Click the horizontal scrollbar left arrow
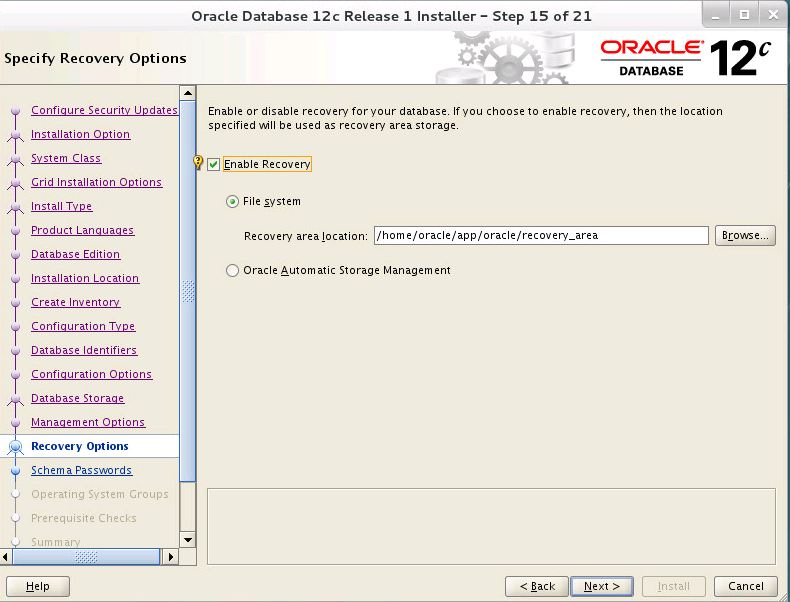790x602 pixels. coord(6,557)
